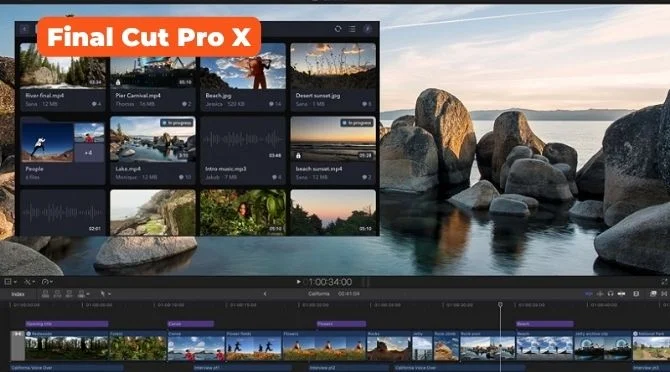Open the trim tools dropdown
The image size is (670, 372).
coord(29,282)
